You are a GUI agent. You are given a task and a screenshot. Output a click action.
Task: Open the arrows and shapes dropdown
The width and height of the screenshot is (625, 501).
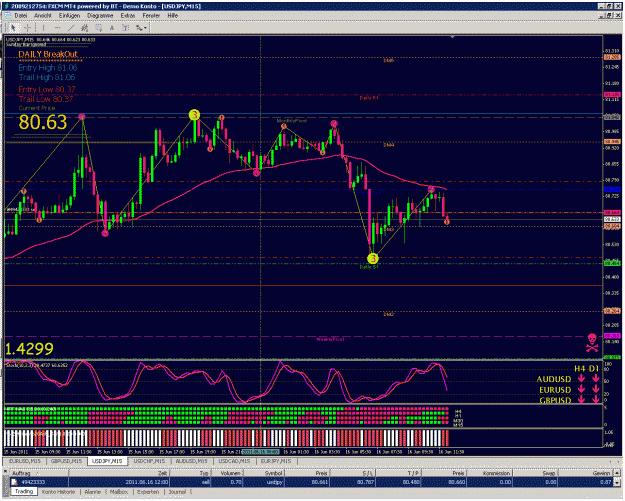click(141, 28)
